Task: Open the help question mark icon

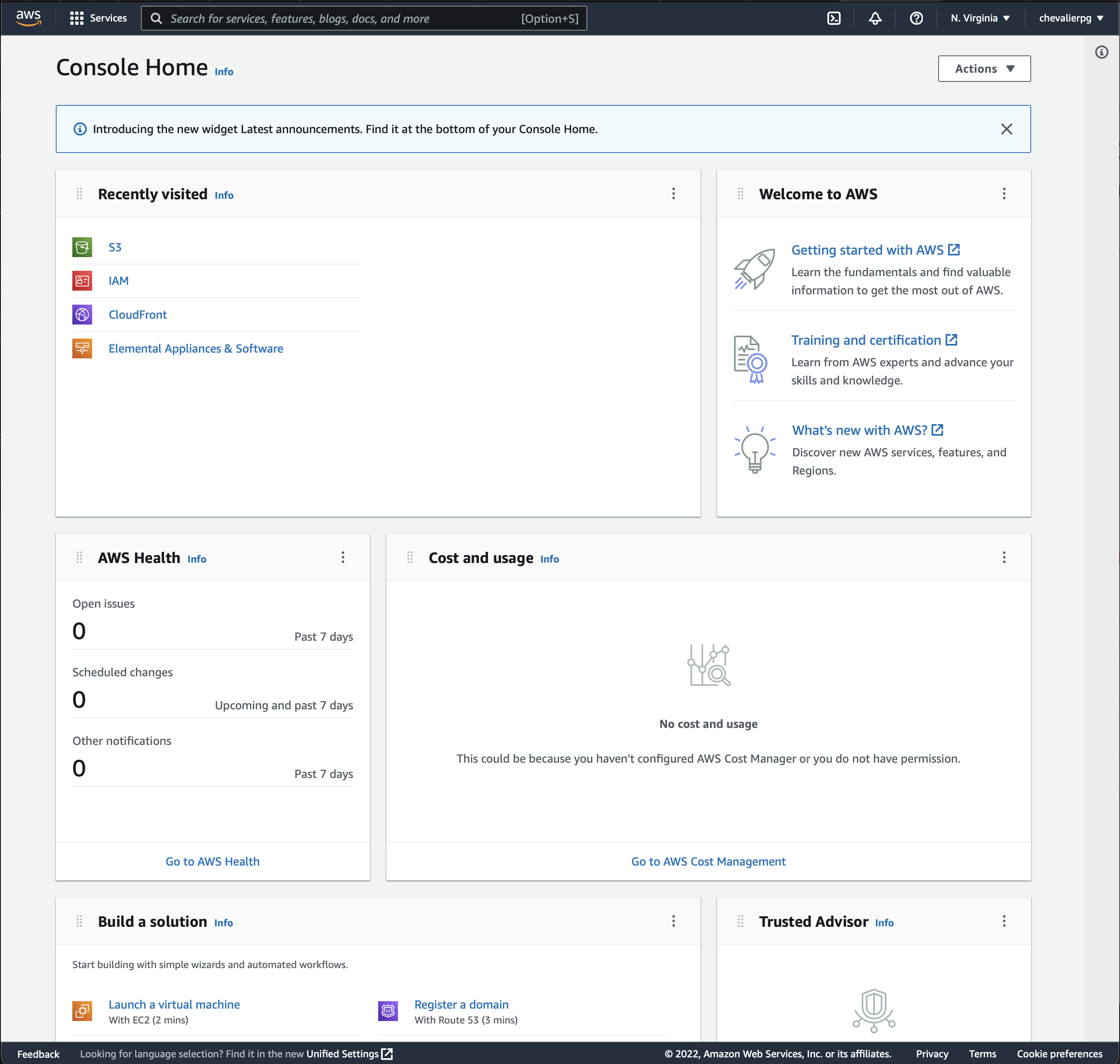Action: tap(916, 18)
